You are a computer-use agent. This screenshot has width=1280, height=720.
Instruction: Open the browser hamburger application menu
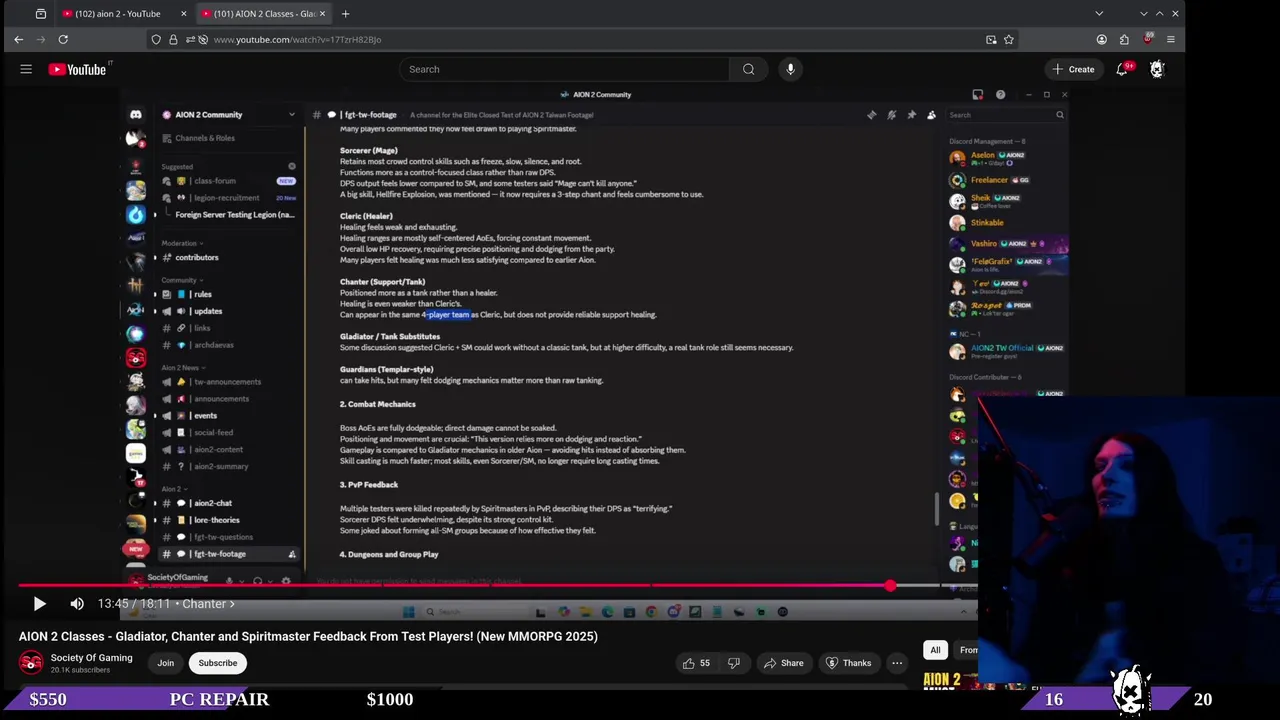click(x=1170, y=39)
